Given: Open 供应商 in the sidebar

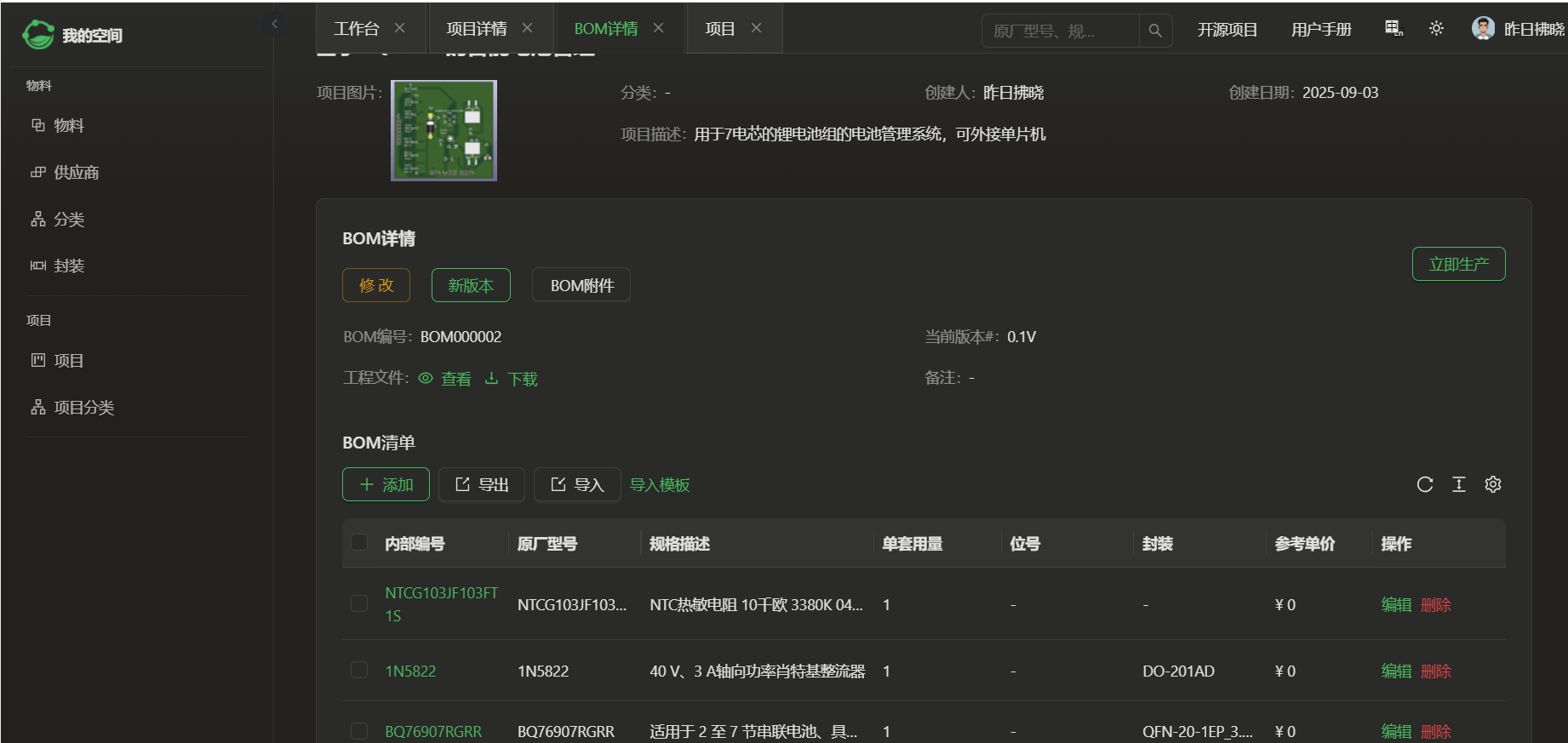Looking at the screenshot, I should point(77,173).
